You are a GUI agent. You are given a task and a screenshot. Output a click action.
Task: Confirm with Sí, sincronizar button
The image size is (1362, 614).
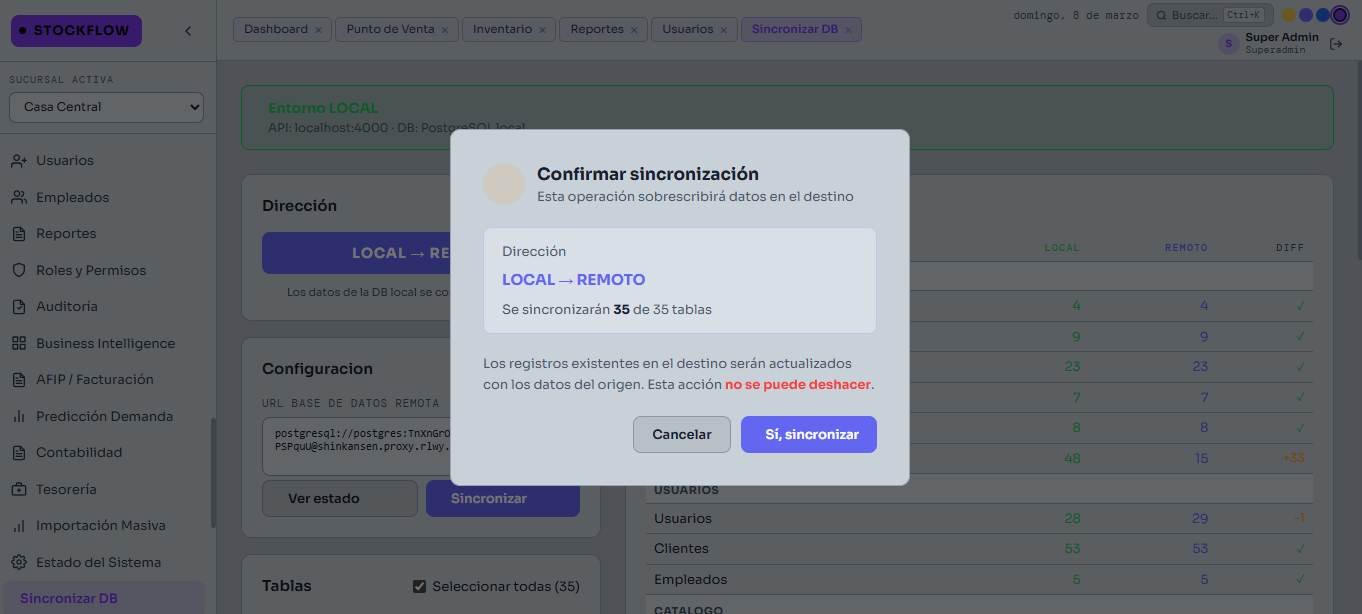click(x=808, y=435)
